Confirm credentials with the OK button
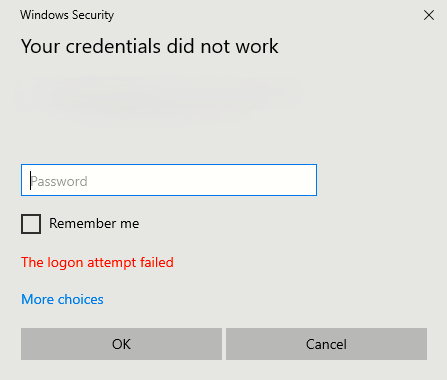 (x=121, y=344)
